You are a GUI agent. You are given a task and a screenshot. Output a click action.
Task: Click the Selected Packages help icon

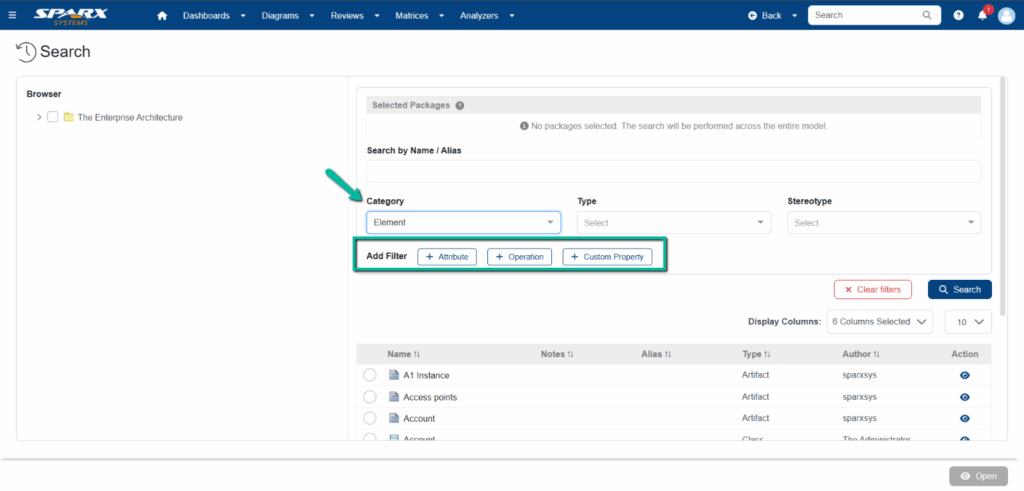tap(460, 105)
